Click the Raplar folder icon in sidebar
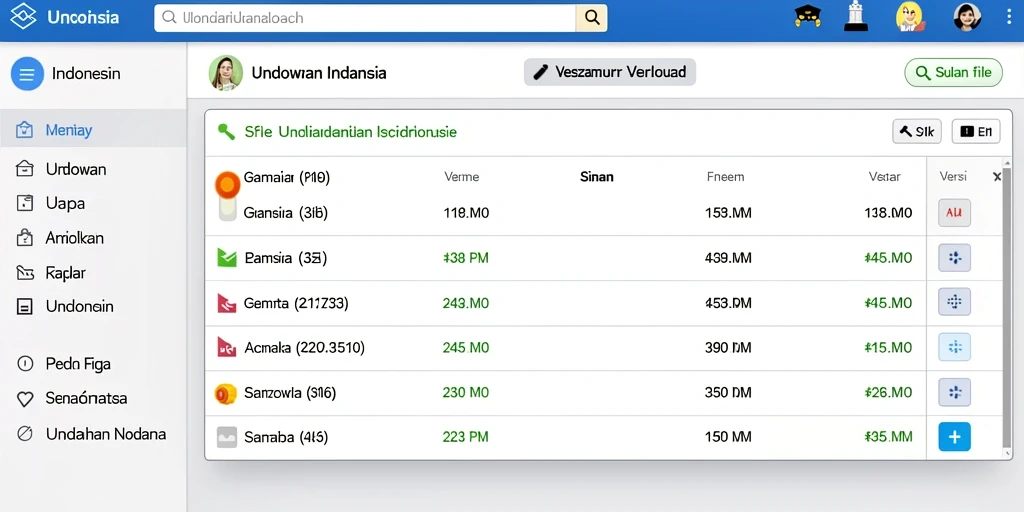The height and width of the screenshot is (512, 1024). [x=25, y=272]
